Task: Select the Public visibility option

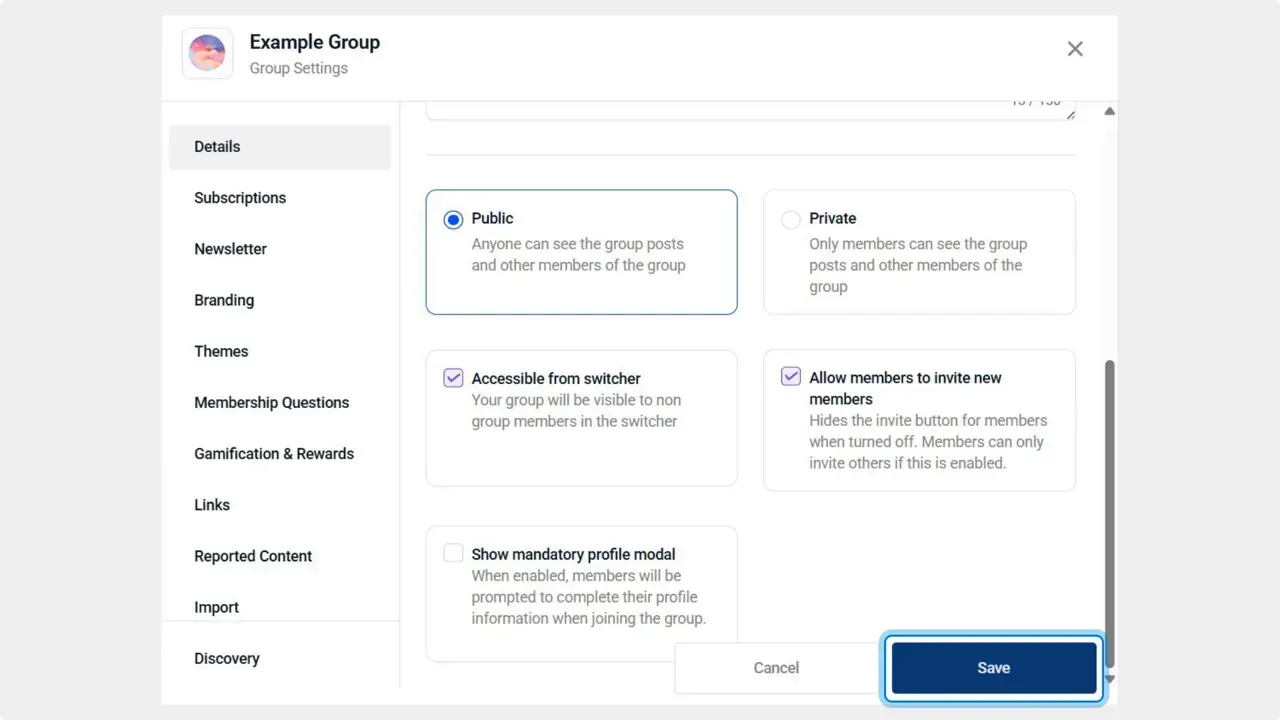Action: coord(453,219)
